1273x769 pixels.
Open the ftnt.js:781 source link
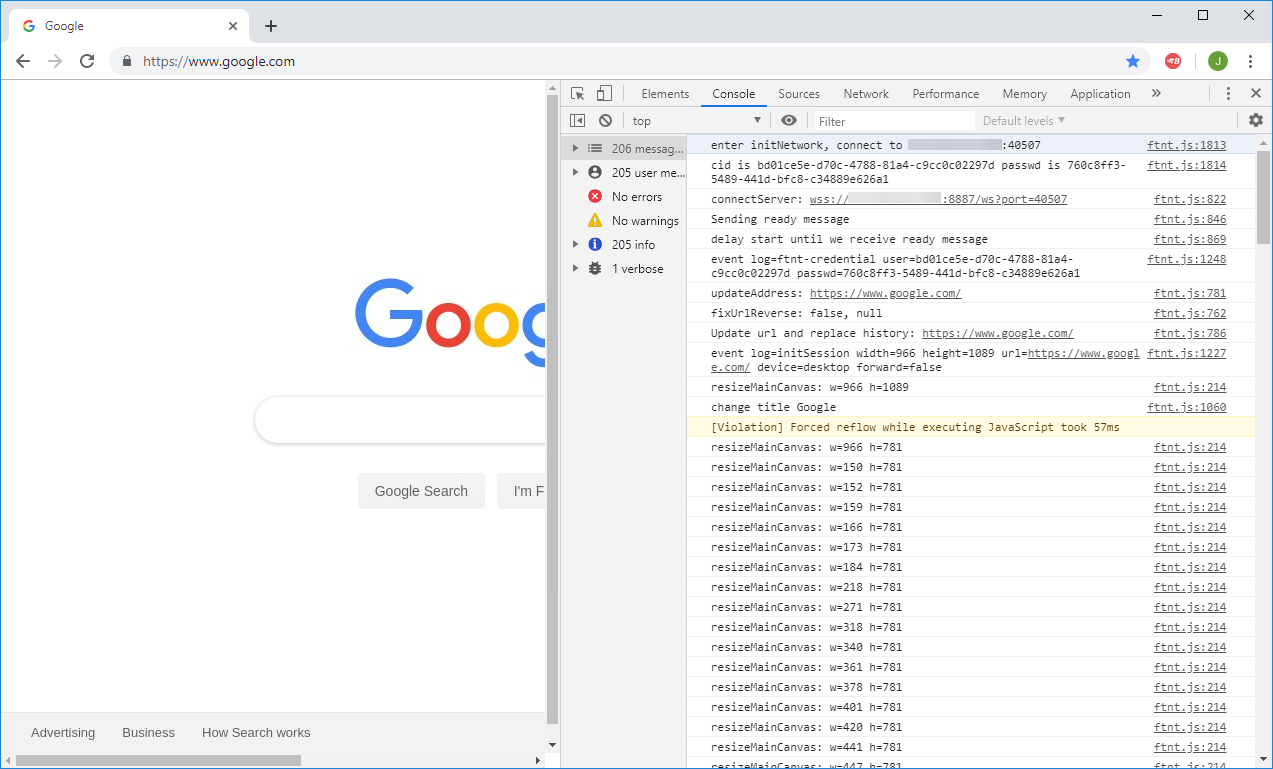(x=1190, y=293)
